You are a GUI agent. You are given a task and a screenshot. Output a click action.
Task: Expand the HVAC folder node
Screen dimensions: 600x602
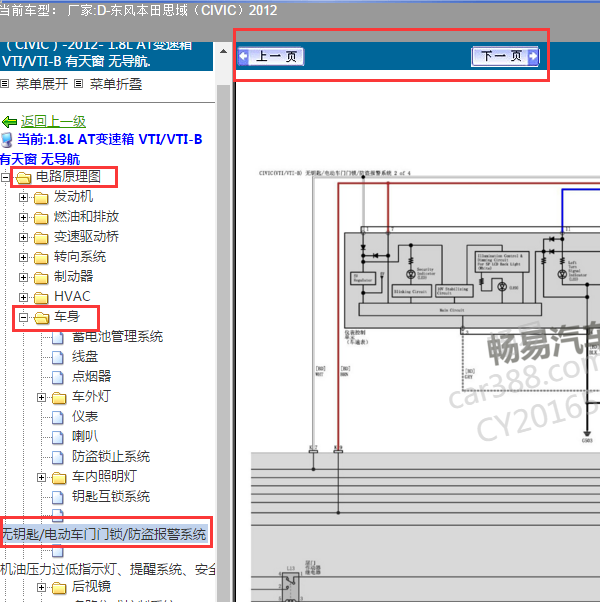[x=23, y=297]
